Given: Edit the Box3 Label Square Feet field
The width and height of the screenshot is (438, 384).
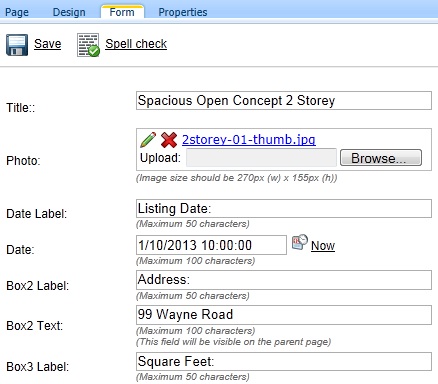Looking at the screenshot, I should 284,362.
